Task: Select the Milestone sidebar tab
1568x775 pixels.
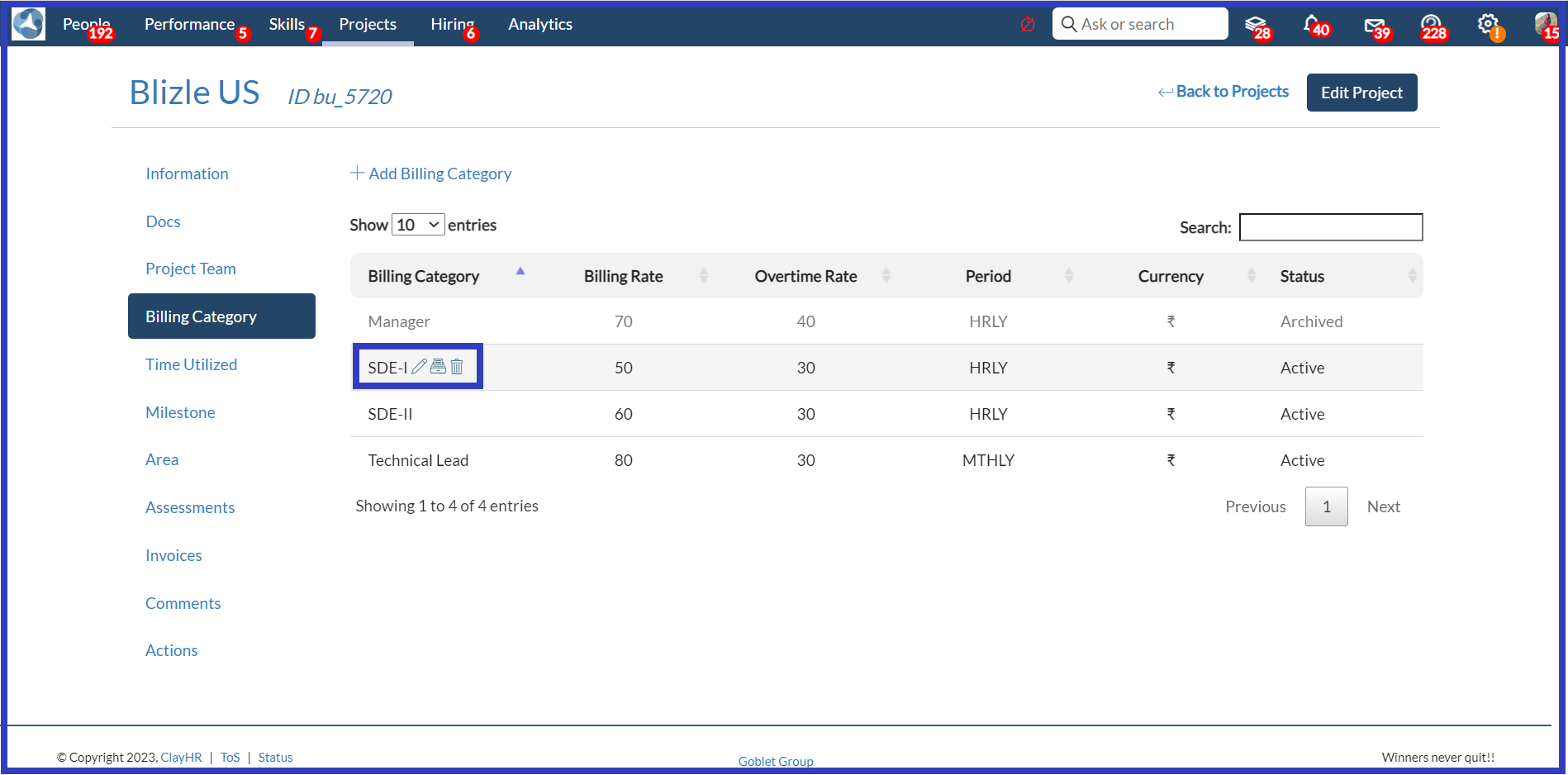Action: click(180, 412)
